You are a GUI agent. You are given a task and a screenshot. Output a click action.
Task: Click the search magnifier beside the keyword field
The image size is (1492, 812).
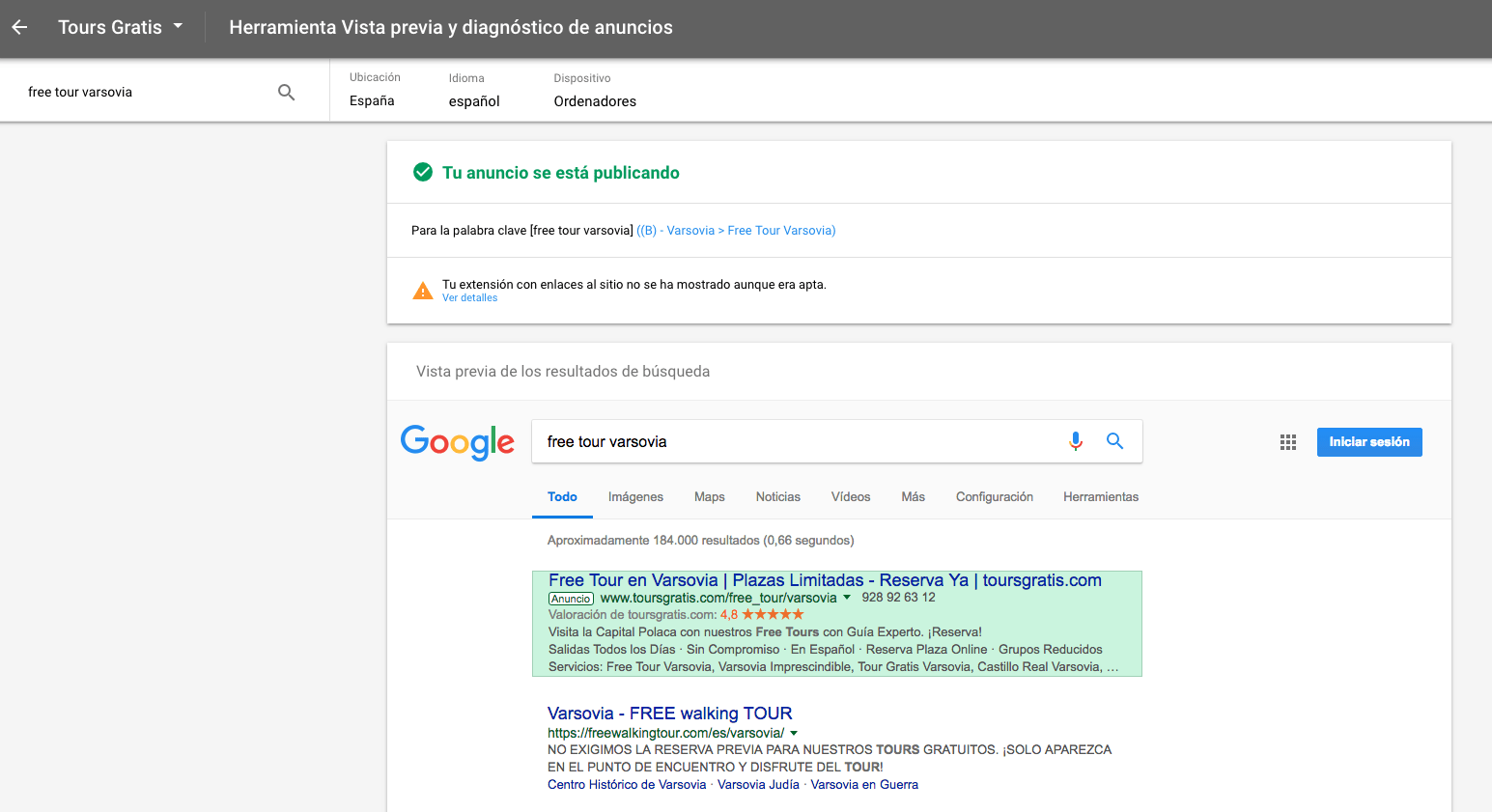(286, 92)
